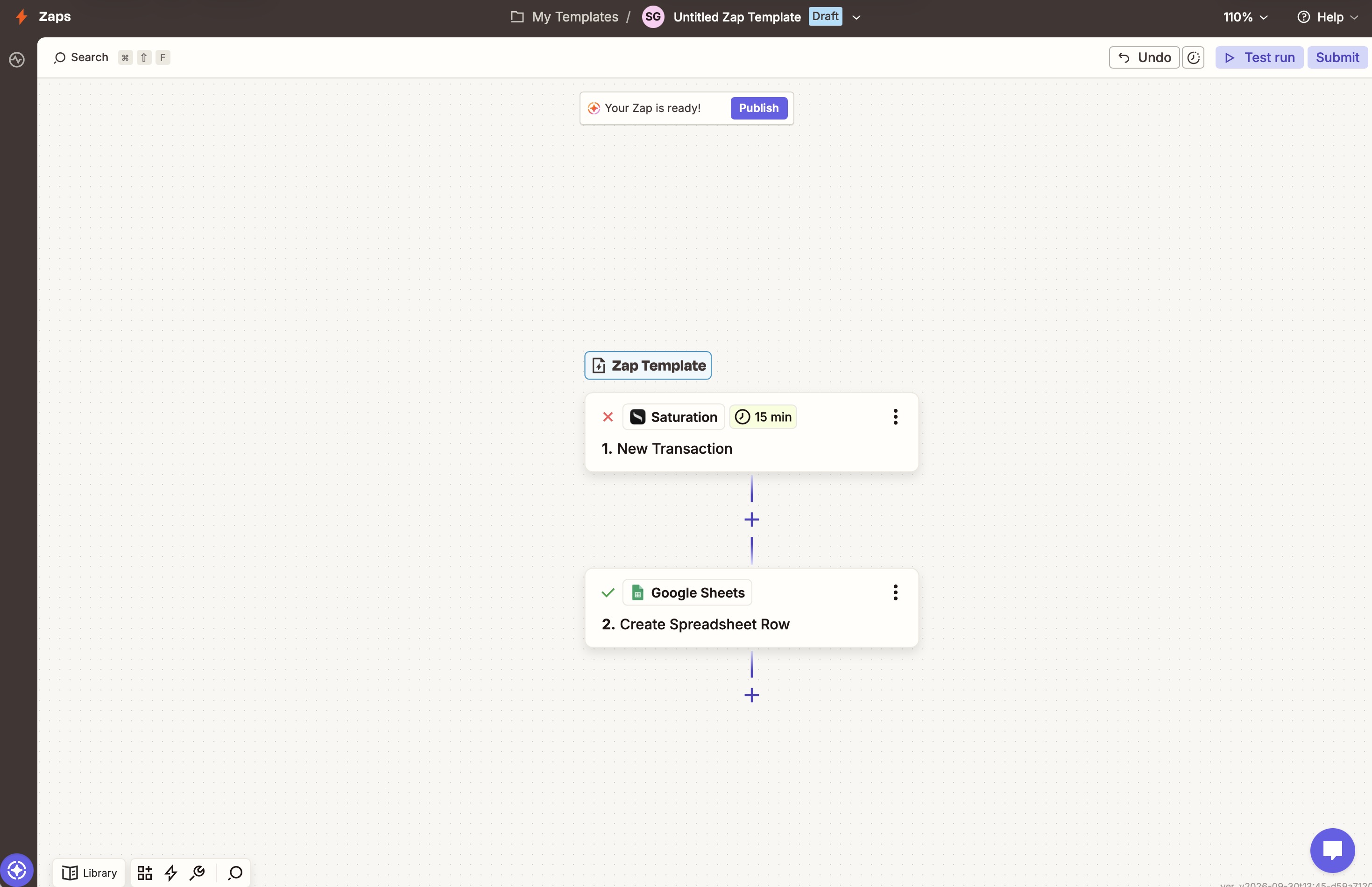The width and height of the screenshot is (1372, 887).
Task: Publish the ready Zap
Action: click(x=758, y=108)
